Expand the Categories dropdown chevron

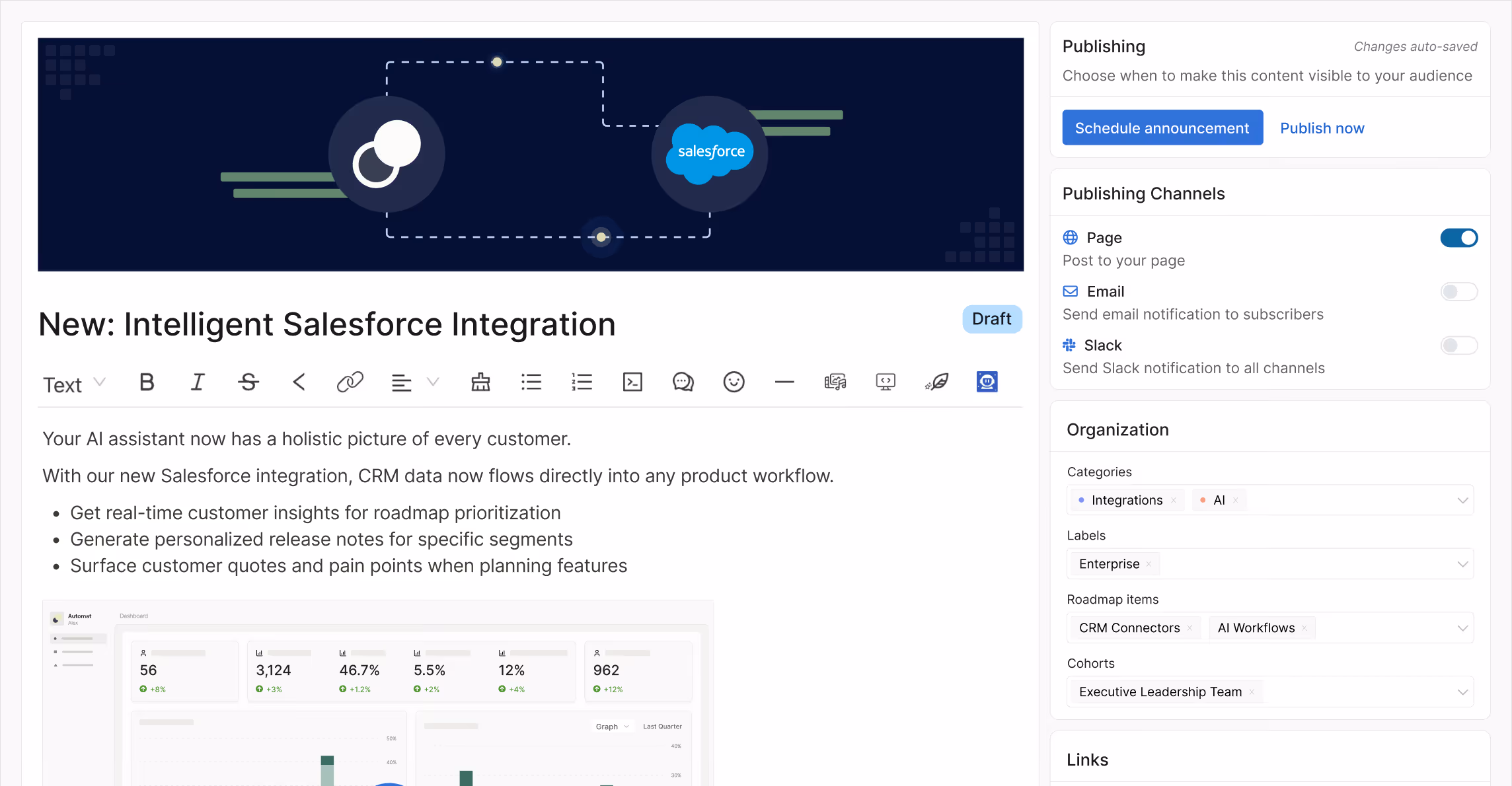[1462, 500]
